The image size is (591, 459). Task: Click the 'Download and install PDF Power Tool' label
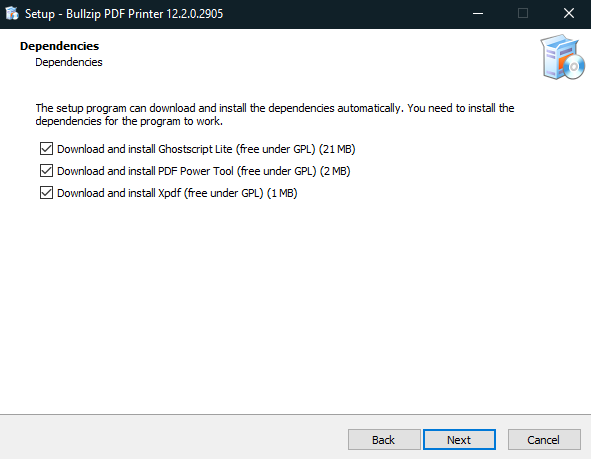click(145, 171)
